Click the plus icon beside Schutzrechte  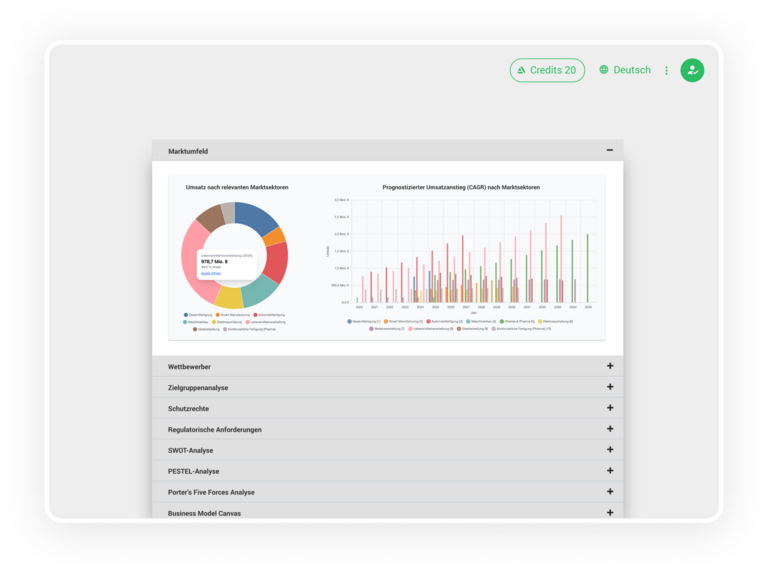(x=610, y=408)
